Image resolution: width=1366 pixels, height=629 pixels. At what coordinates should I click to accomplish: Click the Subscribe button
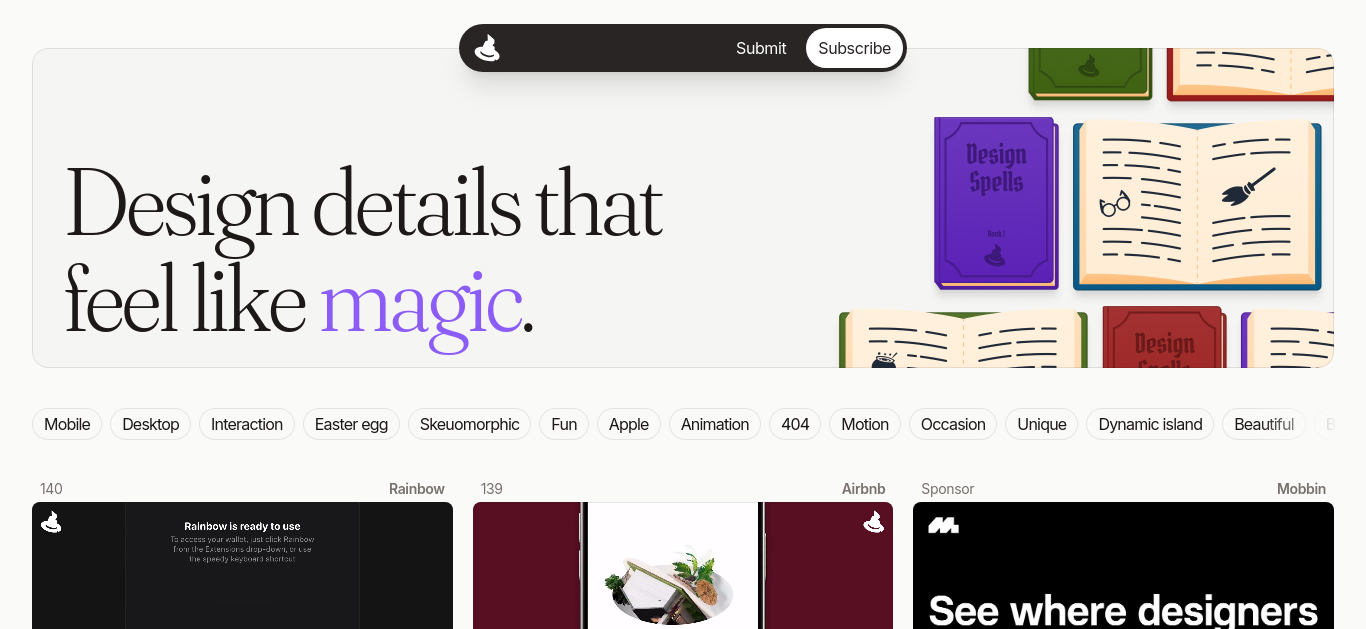tap(854, 48)
